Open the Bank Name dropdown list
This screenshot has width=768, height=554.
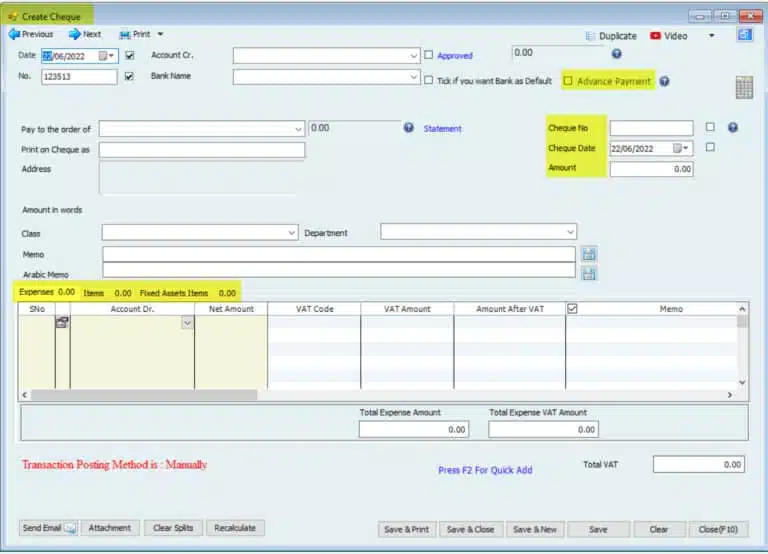[x=414, y=77]
